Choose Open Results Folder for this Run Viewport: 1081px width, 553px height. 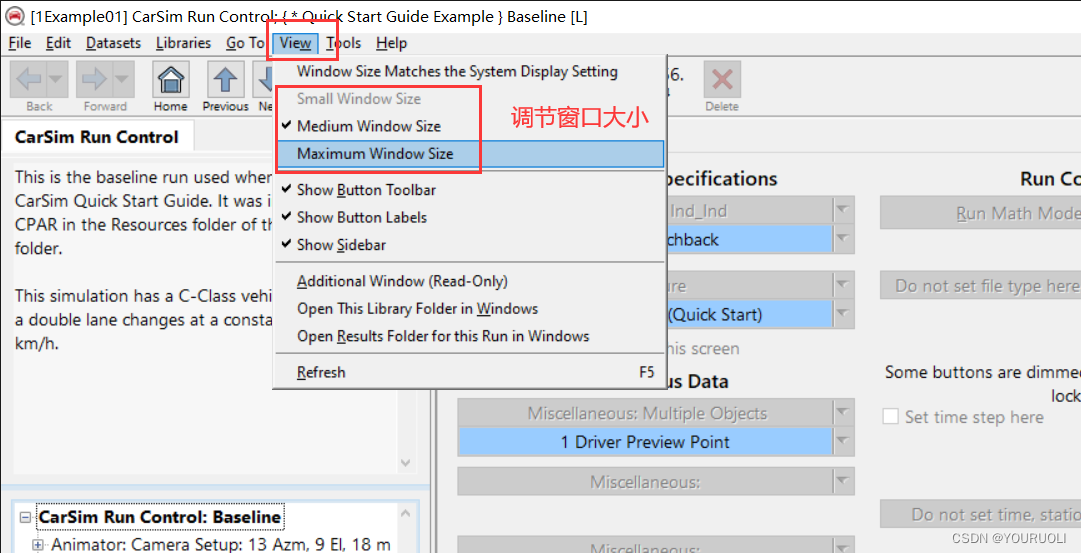(469, 336)
